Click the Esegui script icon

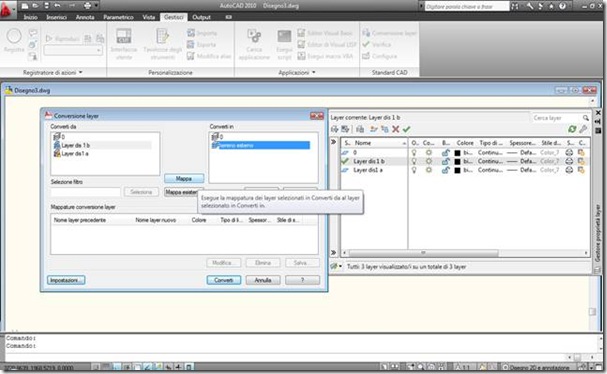pos(284,36)
